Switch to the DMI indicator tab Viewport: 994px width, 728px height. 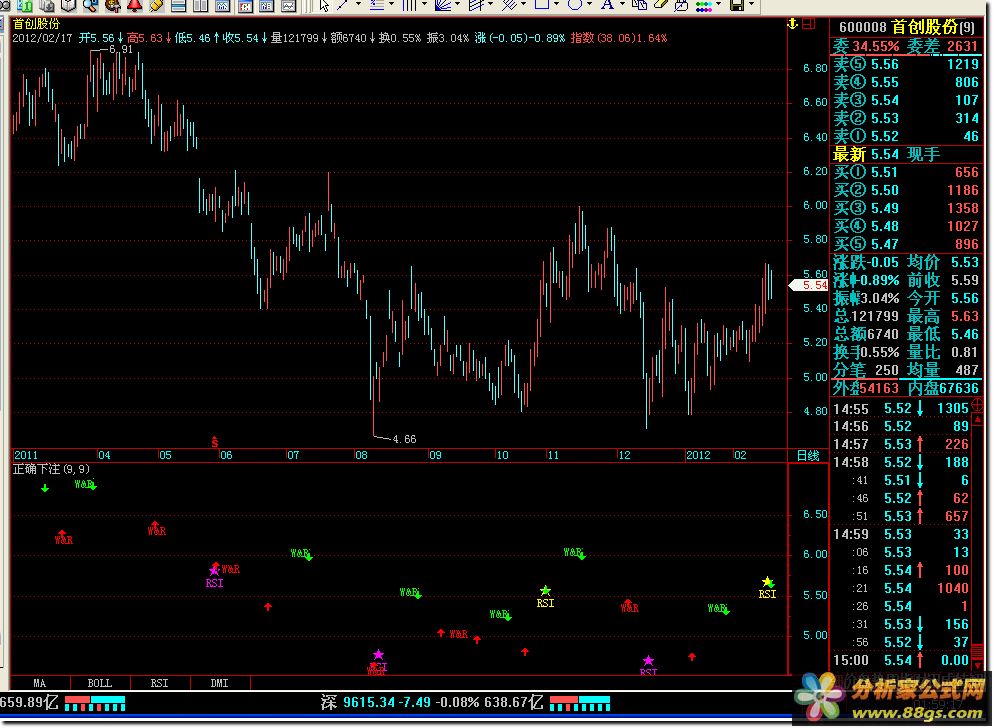click(x=219, y=683)
